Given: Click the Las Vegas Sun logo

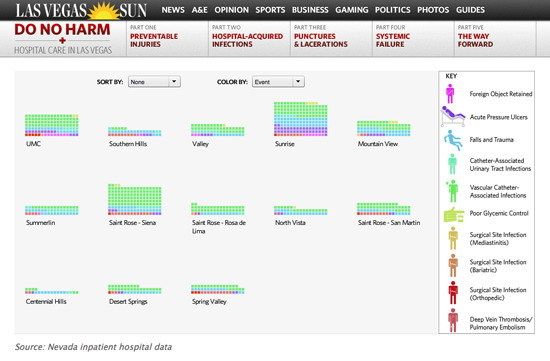Looking at the screenshot, I should tap(81, 10).
